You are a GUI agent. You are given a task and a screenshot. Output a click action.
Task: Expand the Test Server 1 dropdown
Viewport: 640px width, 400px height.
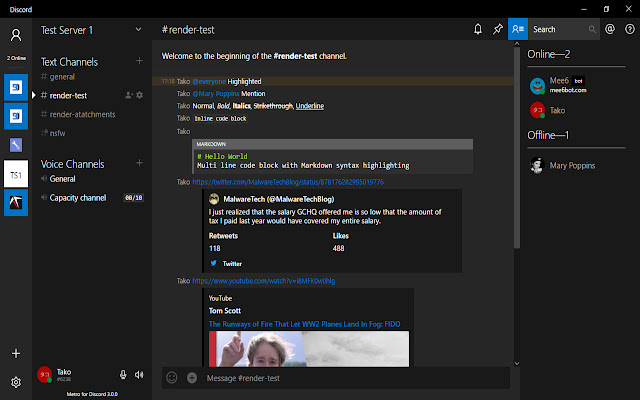[x=137, y=30]
